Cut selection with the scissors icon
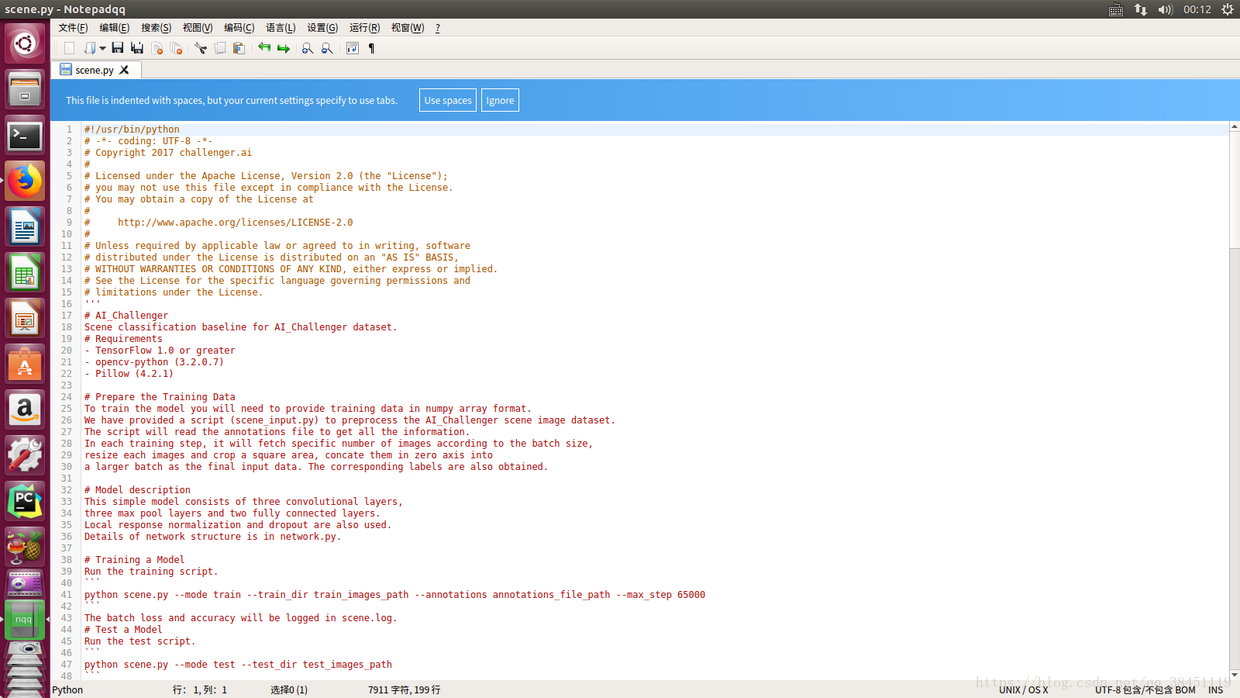The height and width of the screenshot is (698, 1240). pyautogui.click(x=200, y=48)
